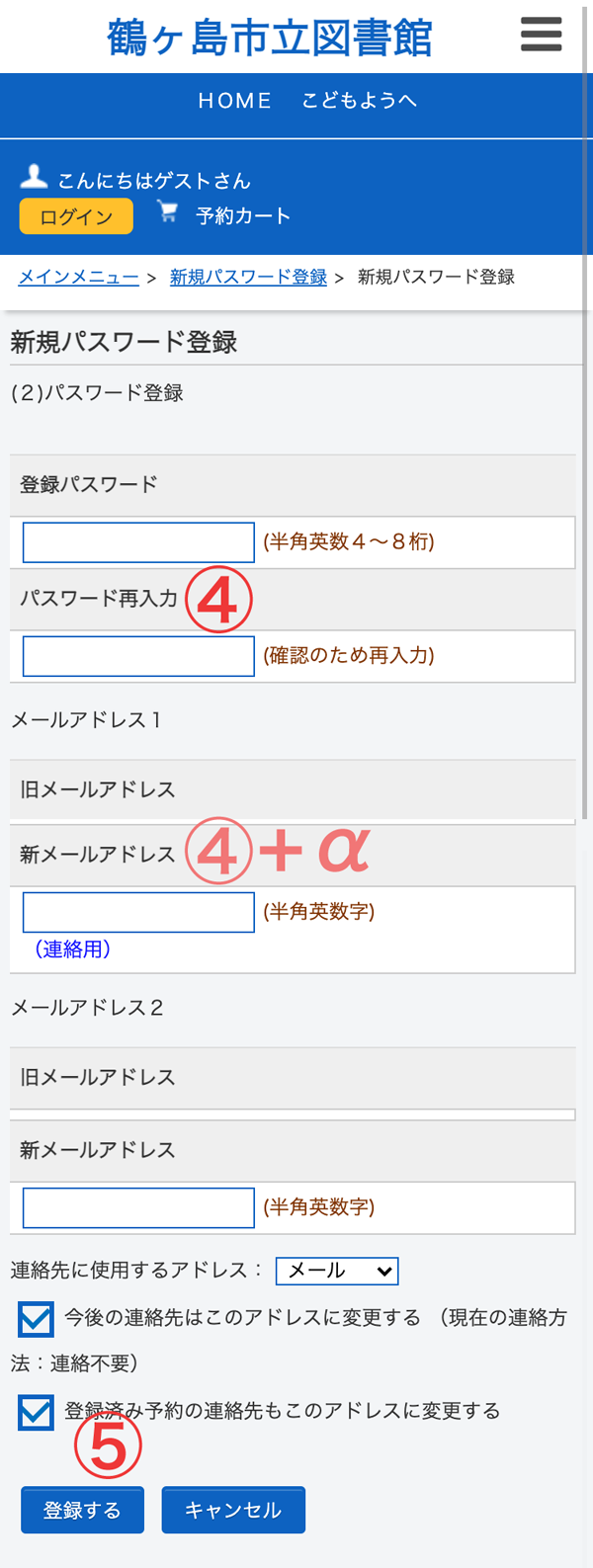Click the 登録する button
The height and width of the screenshot is (1568, 593).
[x=82, y=1510]
